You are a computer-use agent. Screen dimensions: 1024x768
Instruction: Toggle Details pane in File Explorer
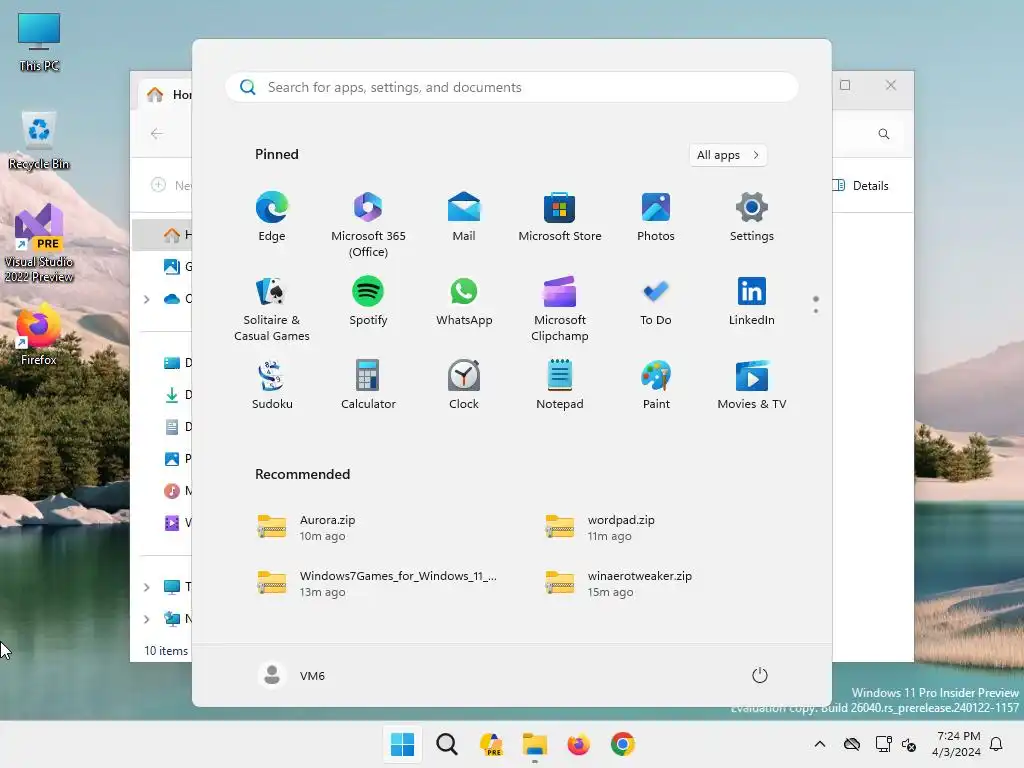861,185
